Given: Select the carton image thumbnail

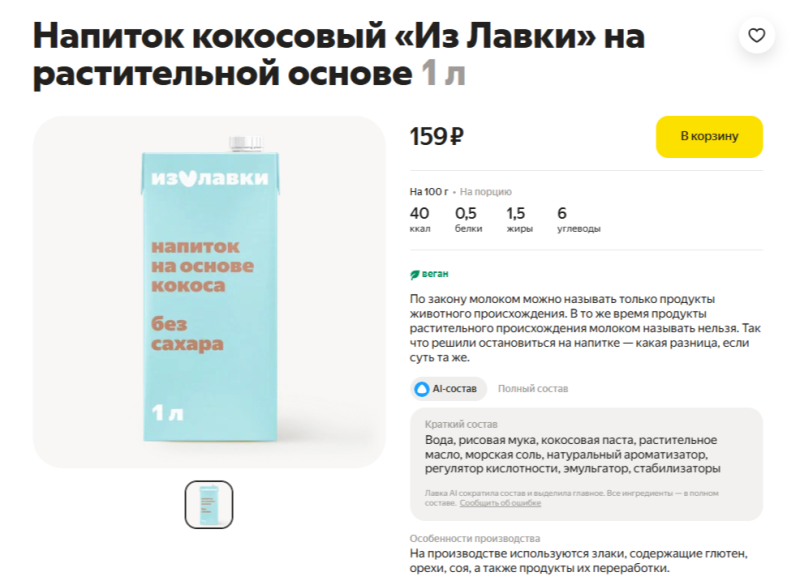Looking at the screenshot, I should pos(209,504).
